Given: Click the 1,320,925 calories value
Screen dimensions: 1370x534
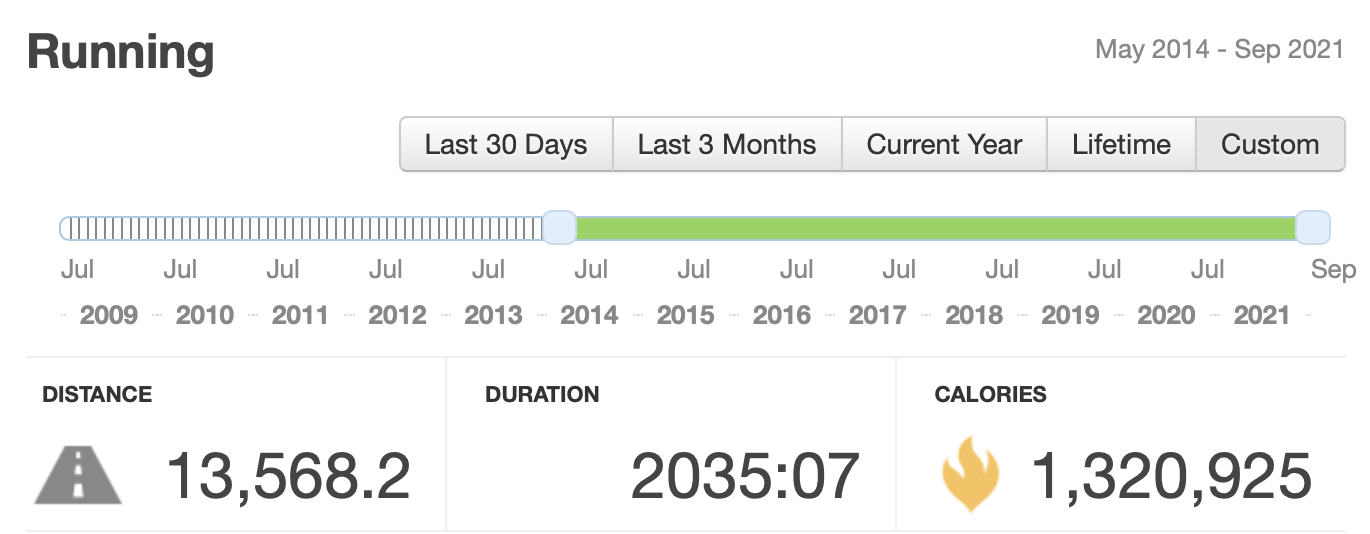Looking at the screenshot, I should [x=1171, y=476].
